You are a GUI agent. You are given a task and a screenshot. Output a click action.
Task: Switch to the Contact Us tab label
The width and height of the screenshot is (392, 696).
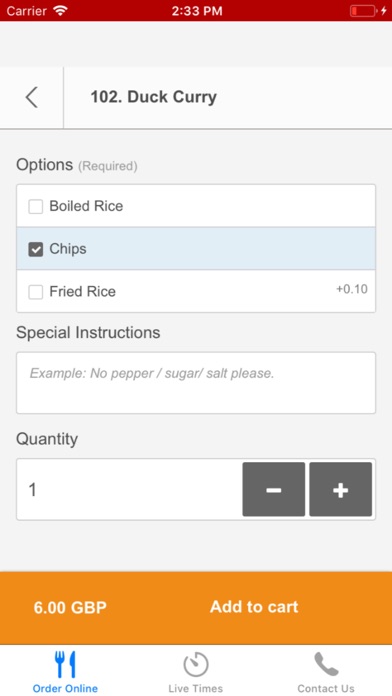click(x=326, y=688)
